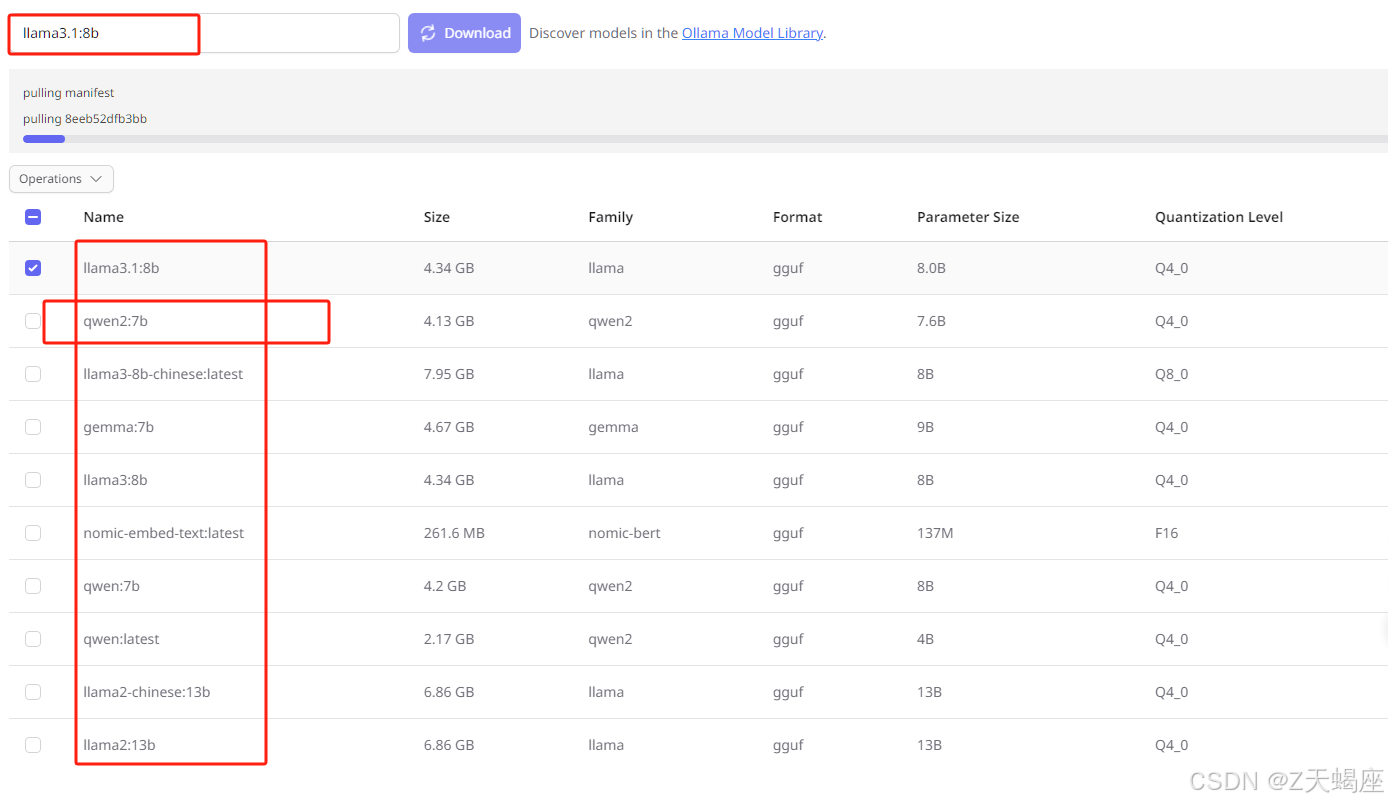The width and height of the screenshot is (1388, 804).
Task: Click the Q8_0 quantization cell
Action: tap(1171, 374)
